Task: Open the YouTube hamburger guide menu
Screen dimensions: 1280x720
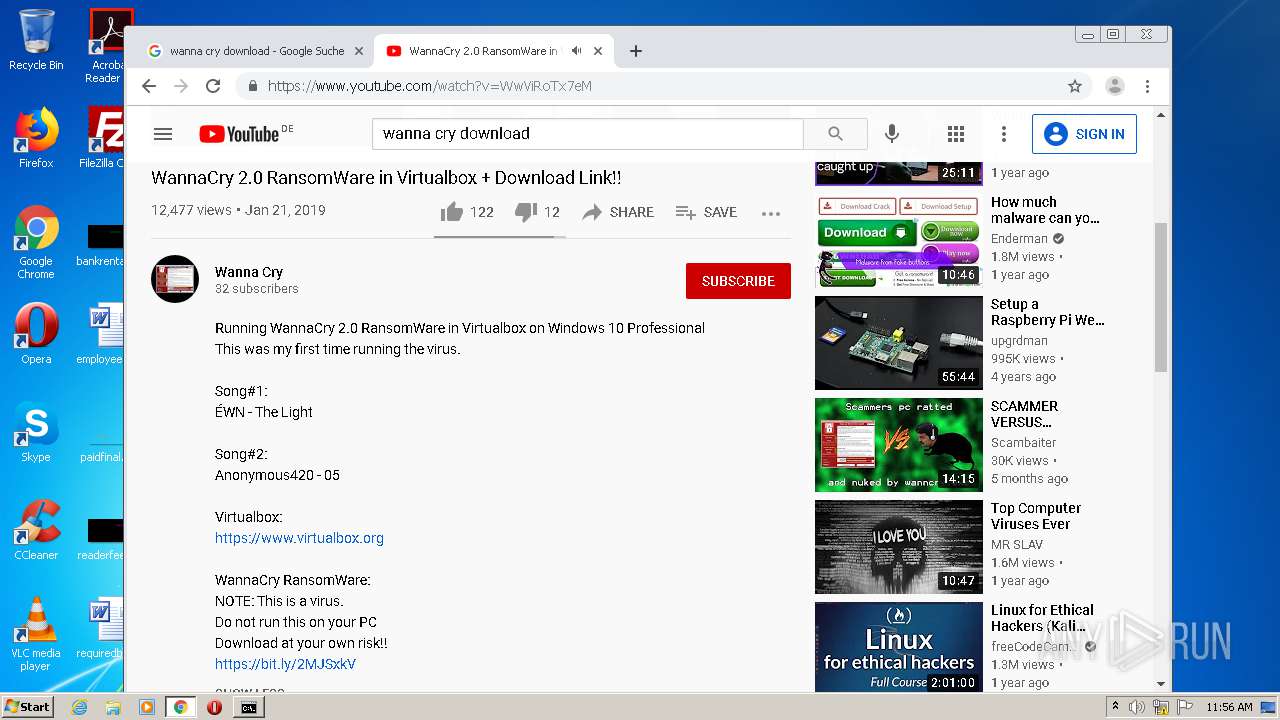Action: point(163,134)
